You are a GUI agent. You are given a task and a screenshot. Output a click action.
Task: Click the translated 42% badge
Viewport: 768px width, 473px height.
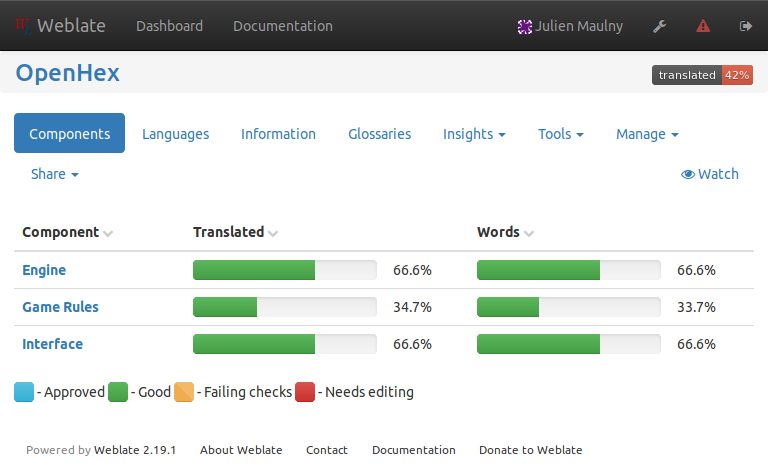tap(702, 75)
